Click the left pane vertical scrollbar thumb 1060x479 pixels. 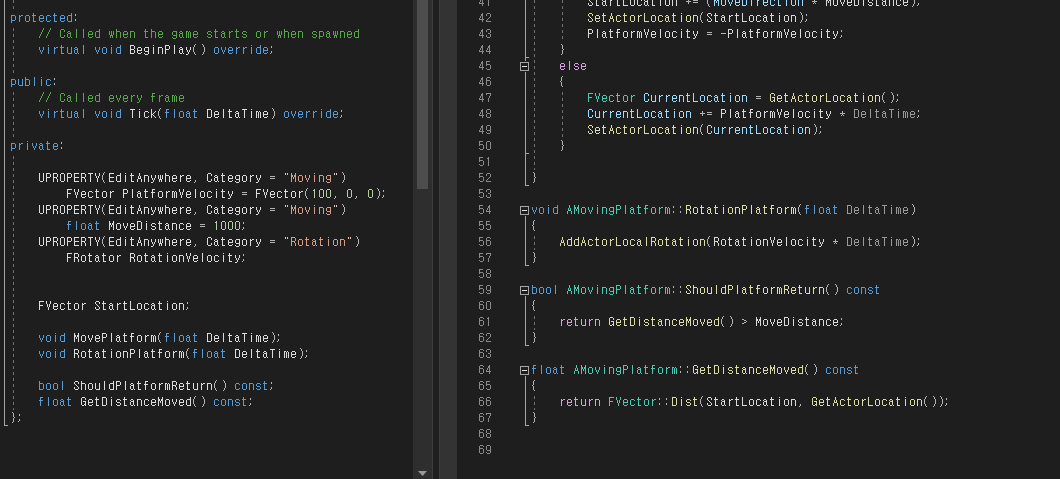(423, 95)
